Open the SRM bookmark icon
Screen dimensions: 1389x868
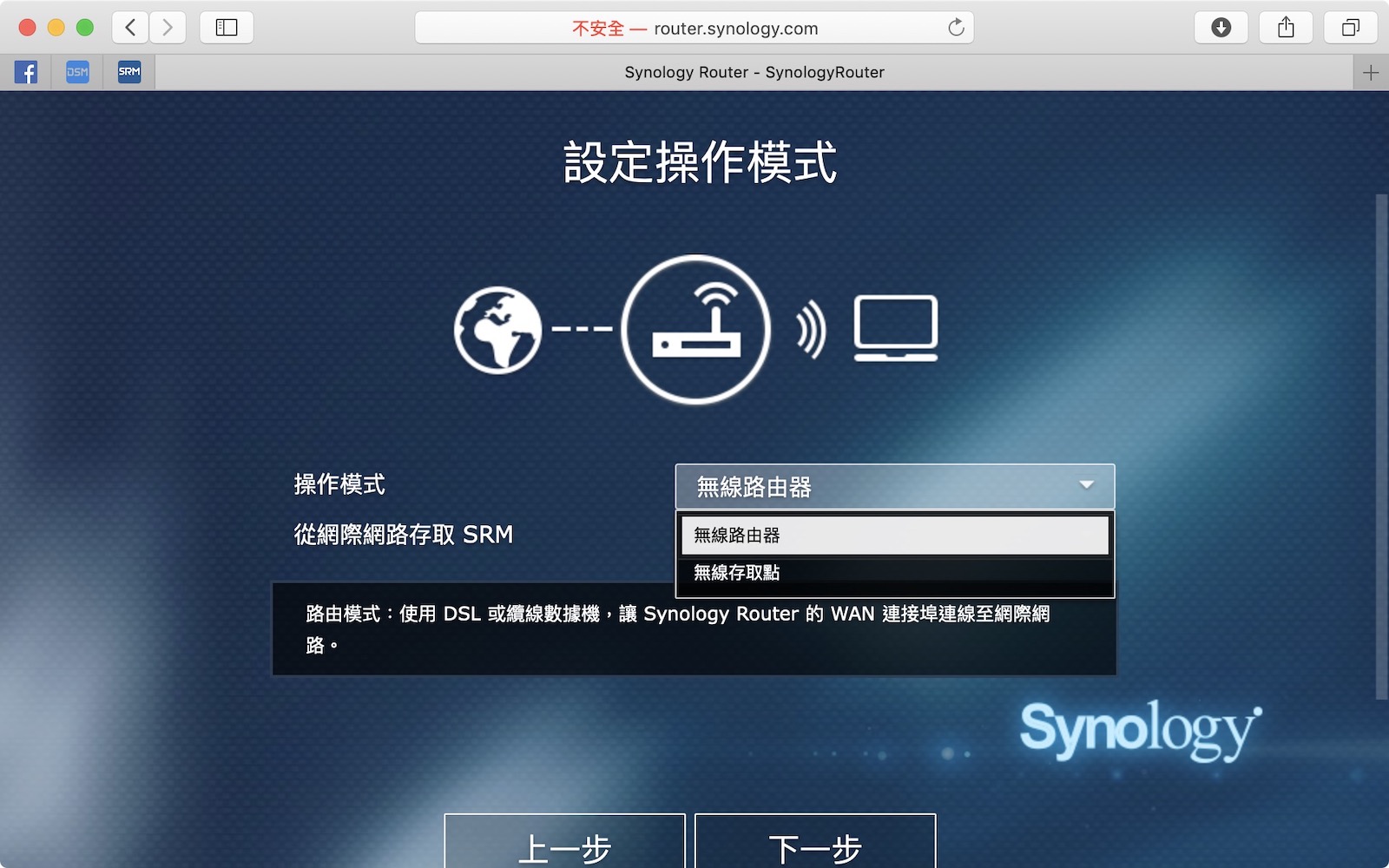(129, 72)
